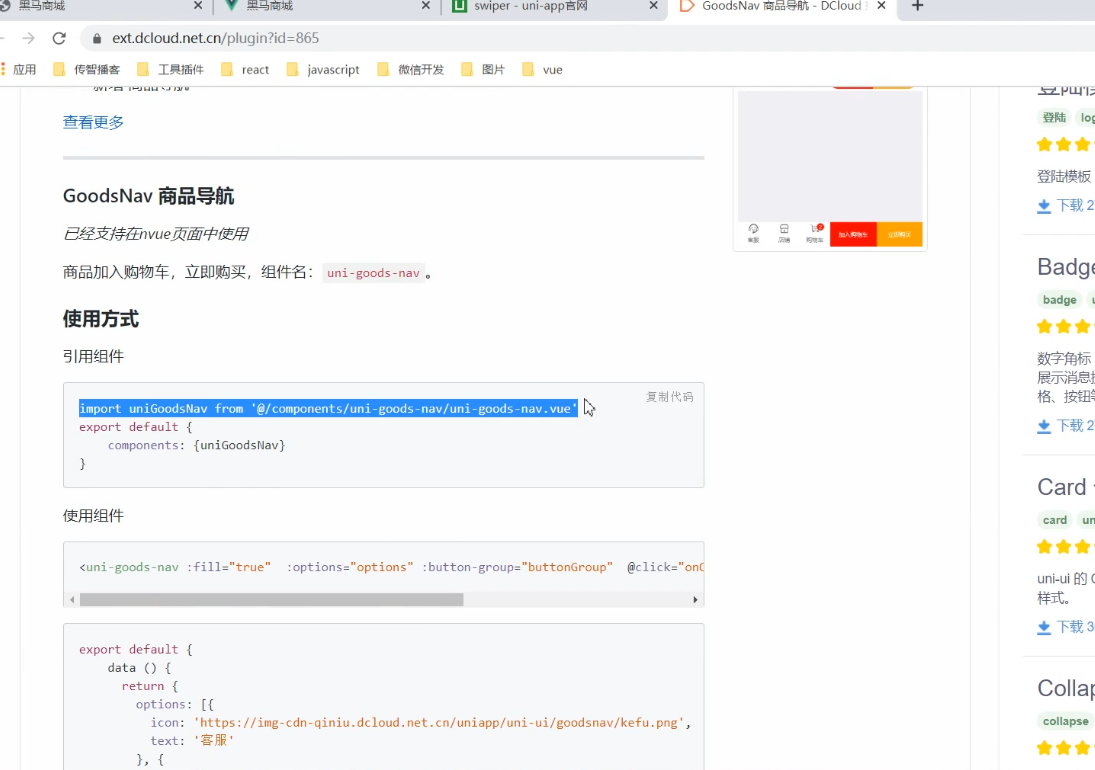This screenshot has width=1095, height=770.
Task: Open the 购物车 cart icon with badge 2
Action: point(815,229)
